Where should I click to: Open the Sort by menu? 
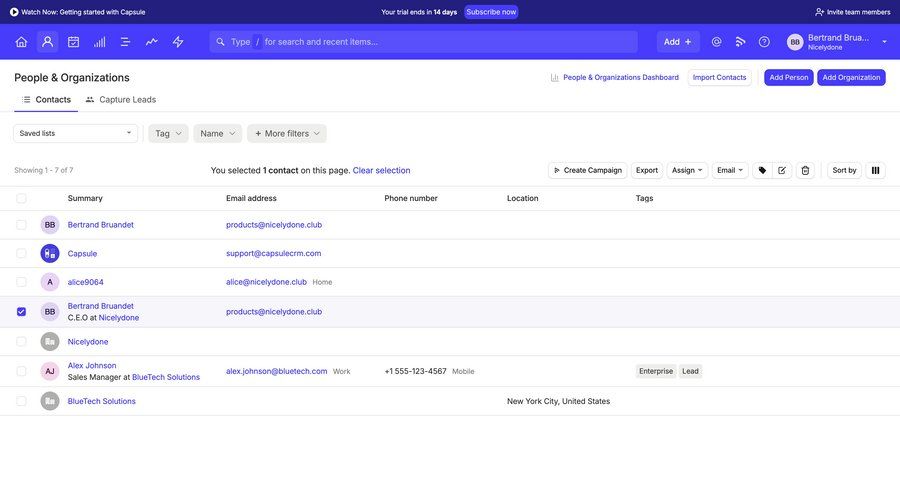point(844,171)
